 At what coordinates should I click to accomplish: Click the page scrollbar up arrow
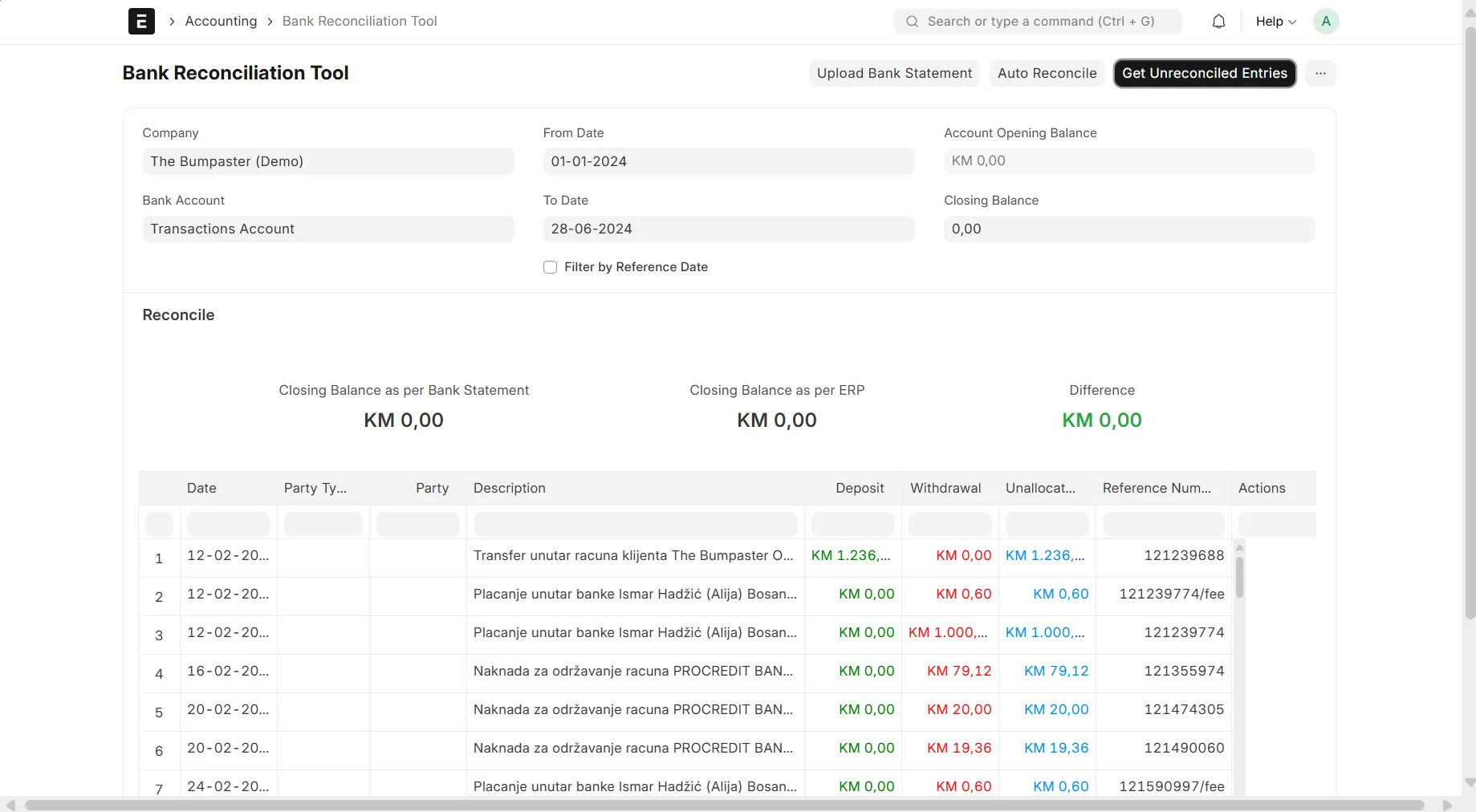tap(1470, 13)
